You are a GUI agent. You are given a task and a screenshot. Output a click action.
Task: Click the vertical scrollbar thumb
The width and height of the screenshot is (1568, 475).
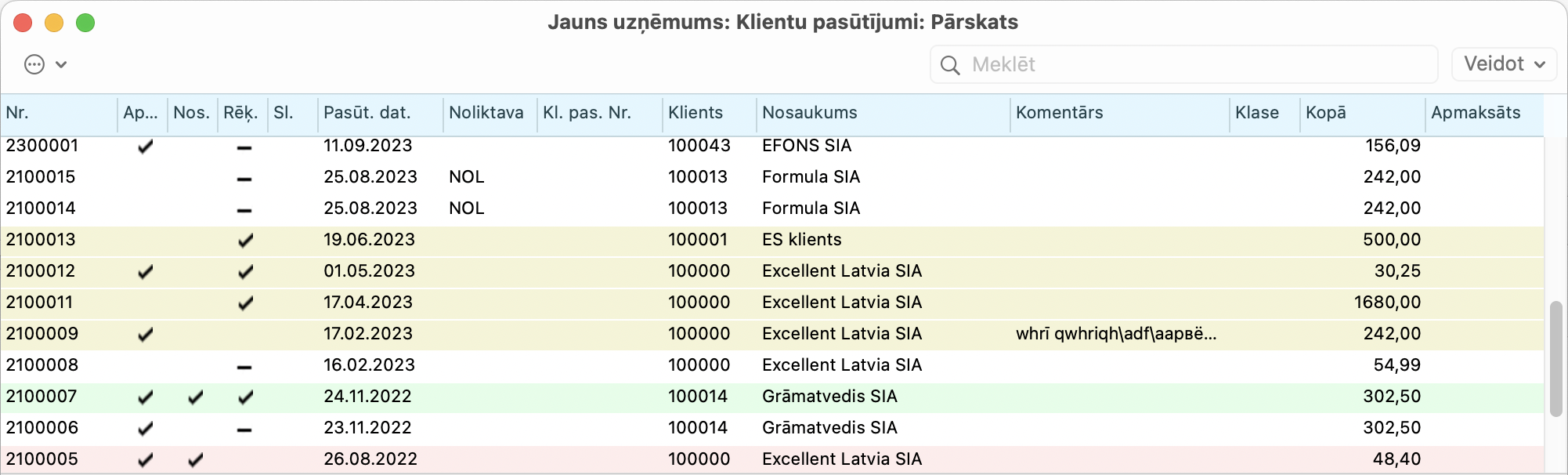click(x=1555, y=358)
